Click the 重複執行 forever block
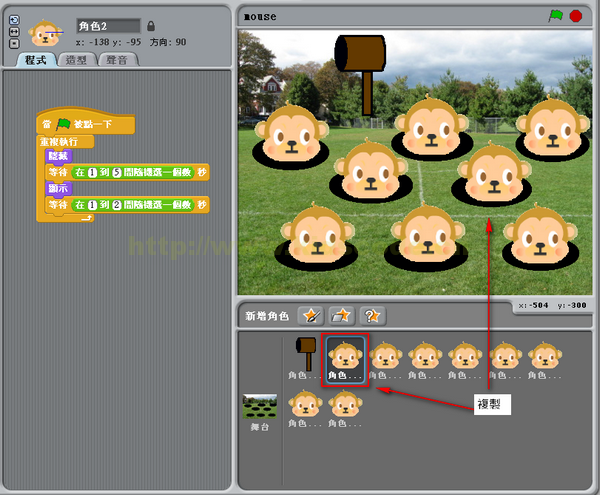This screenshot has width=600, height=495. (65, 142)
